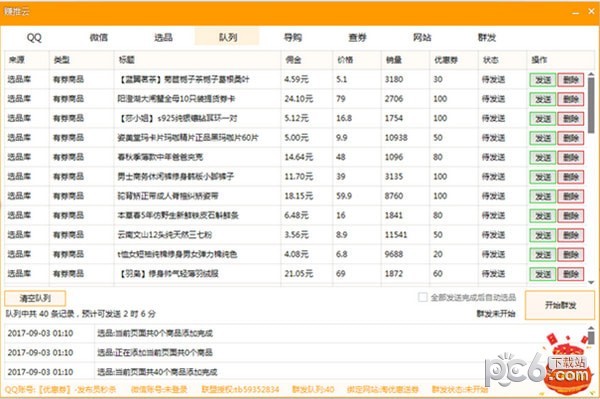Send the 11.70元 commission trousers item
This screenshot has width=600, height=399.
(x=543, y=177)
